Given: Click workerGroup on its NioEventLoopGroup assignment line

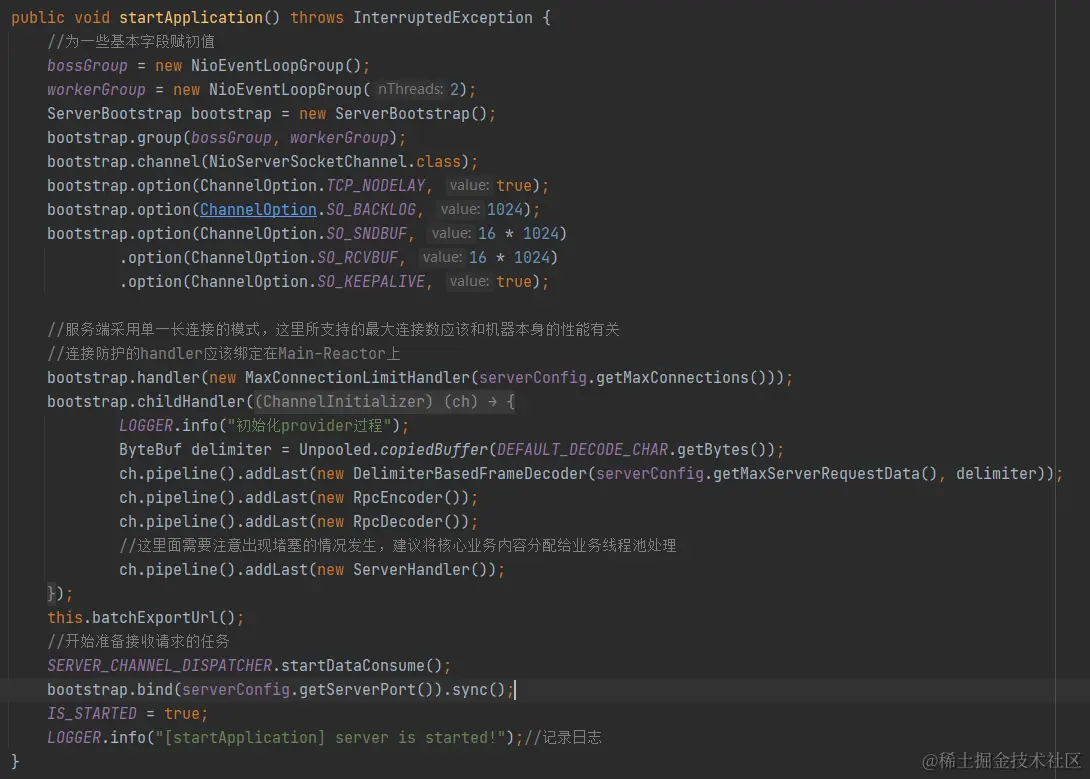Looking at the screenshot, I should pyautogui.click(x=97, y=90).
